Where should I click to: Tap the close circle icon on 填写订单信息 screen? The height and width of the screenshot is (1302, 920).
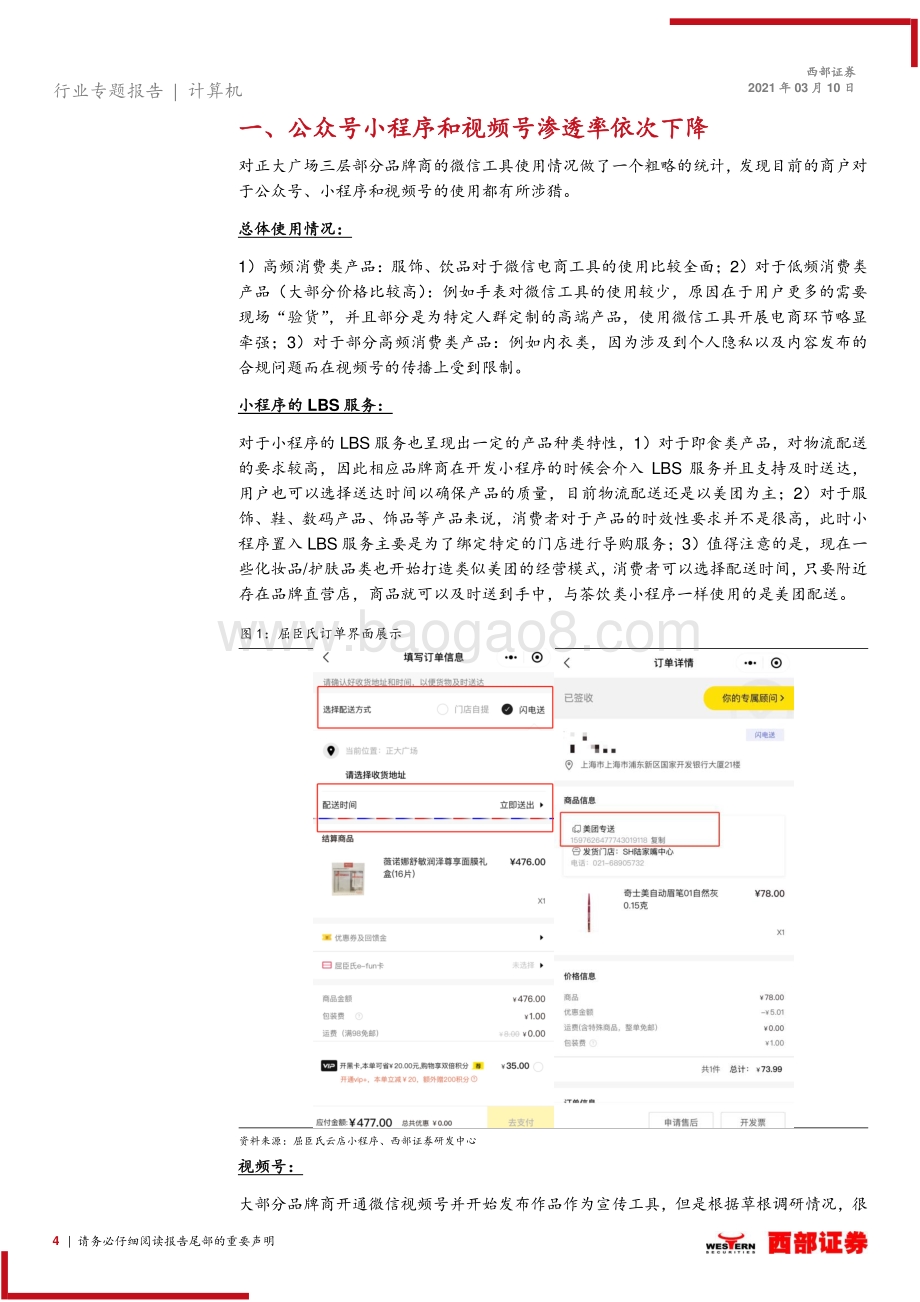click(538, 658)
